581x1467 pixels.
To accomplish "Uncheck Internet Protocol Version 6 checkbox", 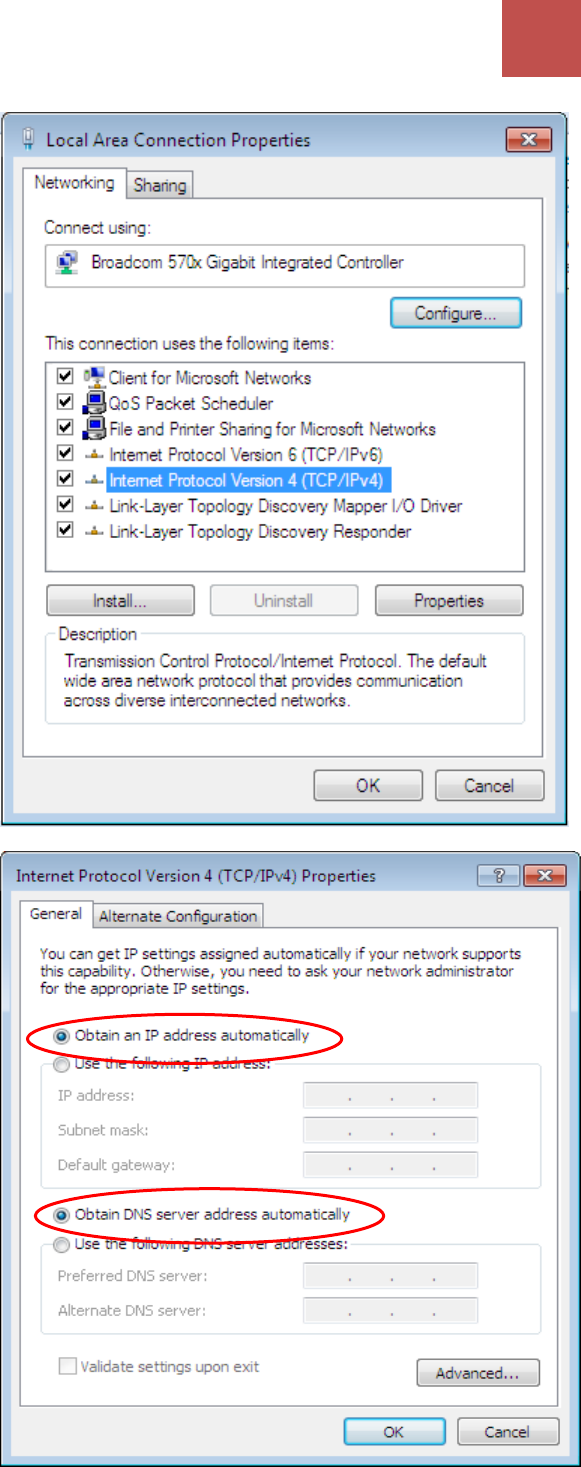I will (x=65, y=455).
